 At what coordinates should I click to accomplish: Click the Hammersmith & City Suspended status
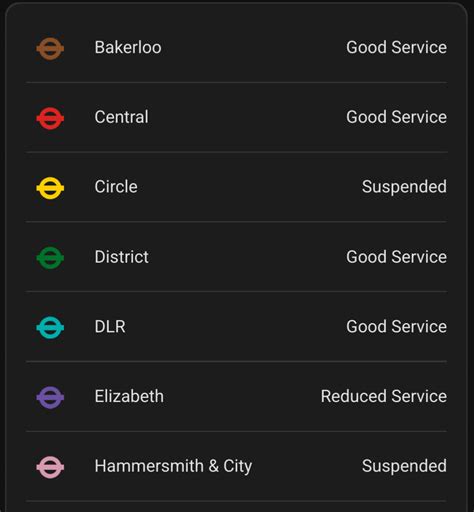click(404, 466)
